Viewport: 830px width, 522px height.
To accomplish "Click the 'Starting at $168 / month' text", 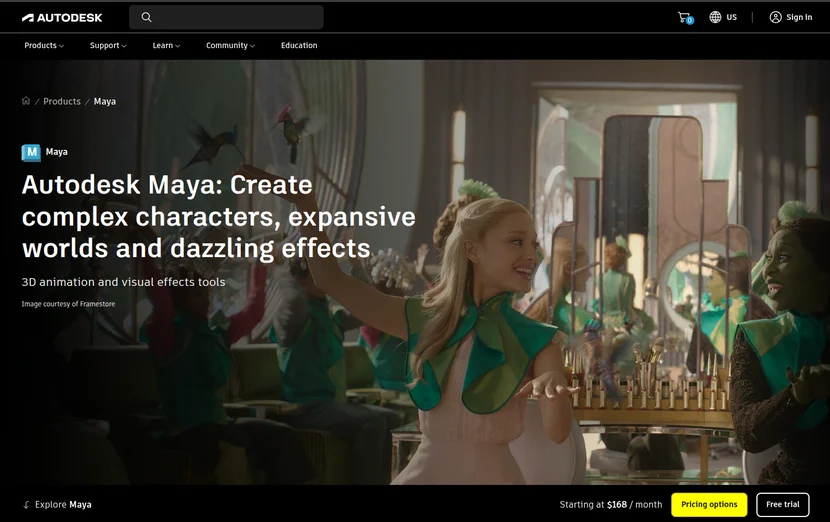I will [x=611, y=505].
